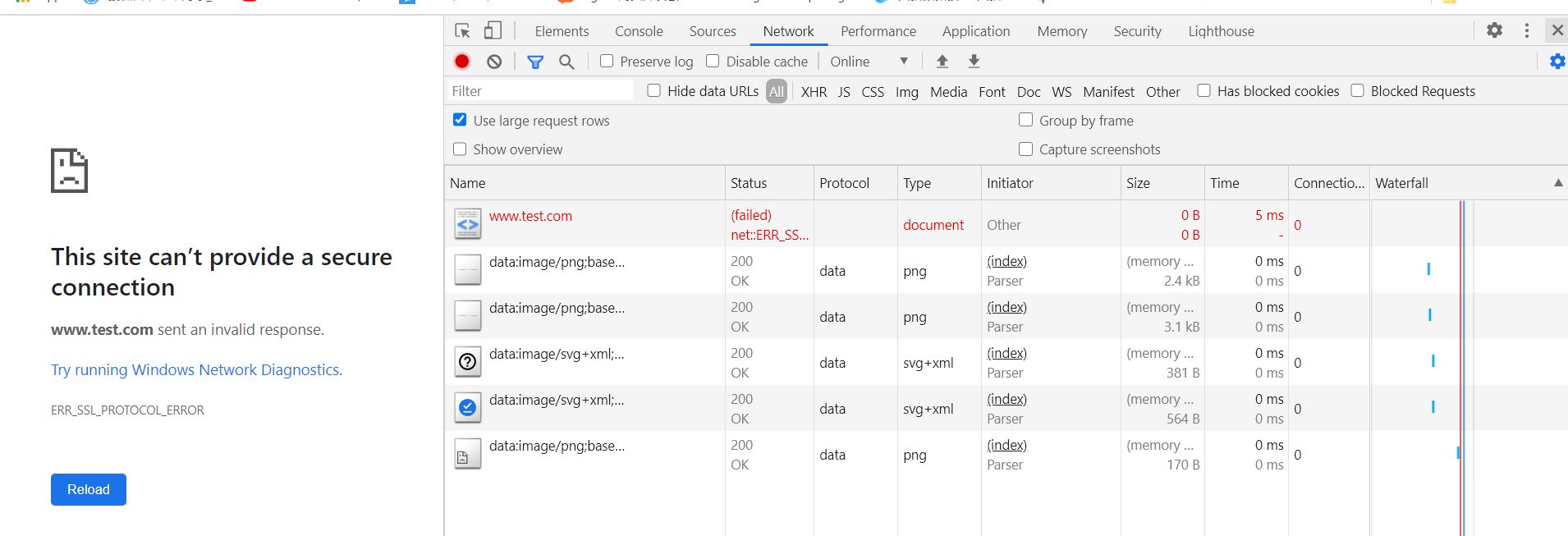Sort by the Initiator column header
Image resolution: width=1568 pixels, height=536 pixels.
1051,183
